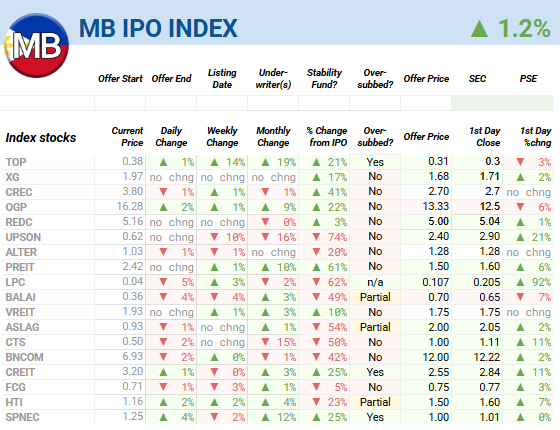
Task: Click CREC current price 3.80
Action: [132, 191]
